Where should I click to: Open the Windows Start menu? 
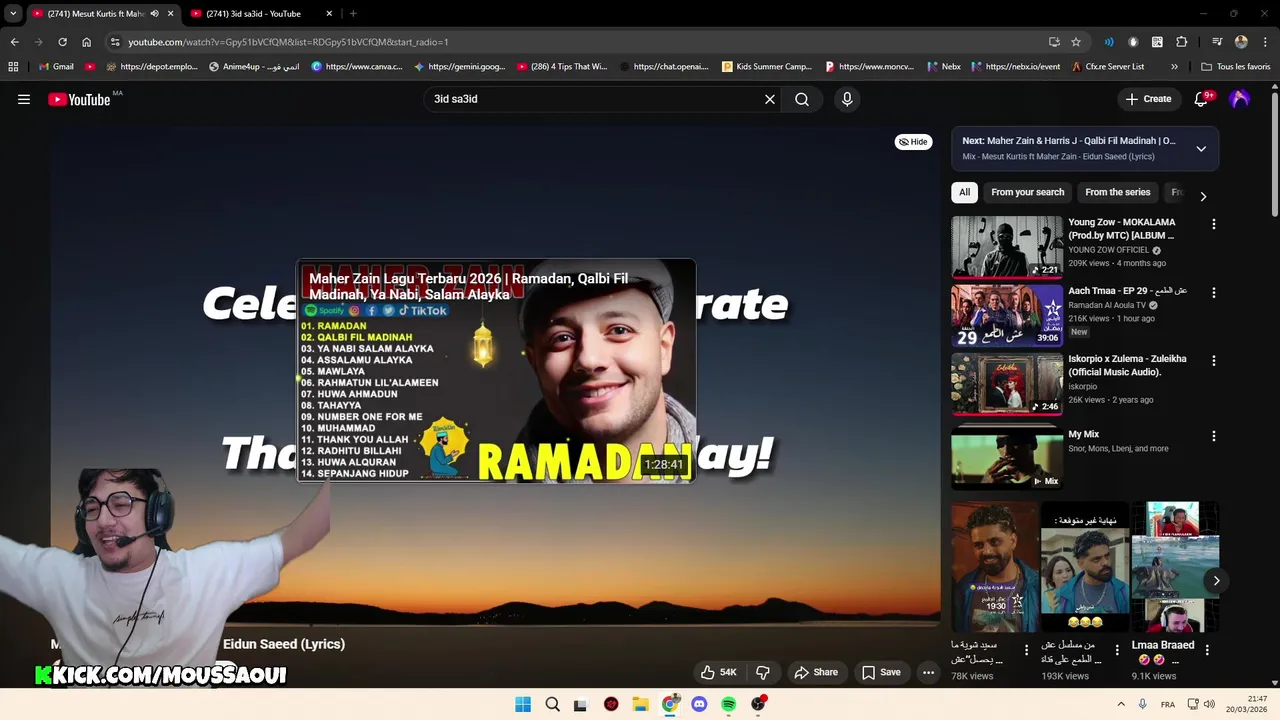[x=523, y=704]
